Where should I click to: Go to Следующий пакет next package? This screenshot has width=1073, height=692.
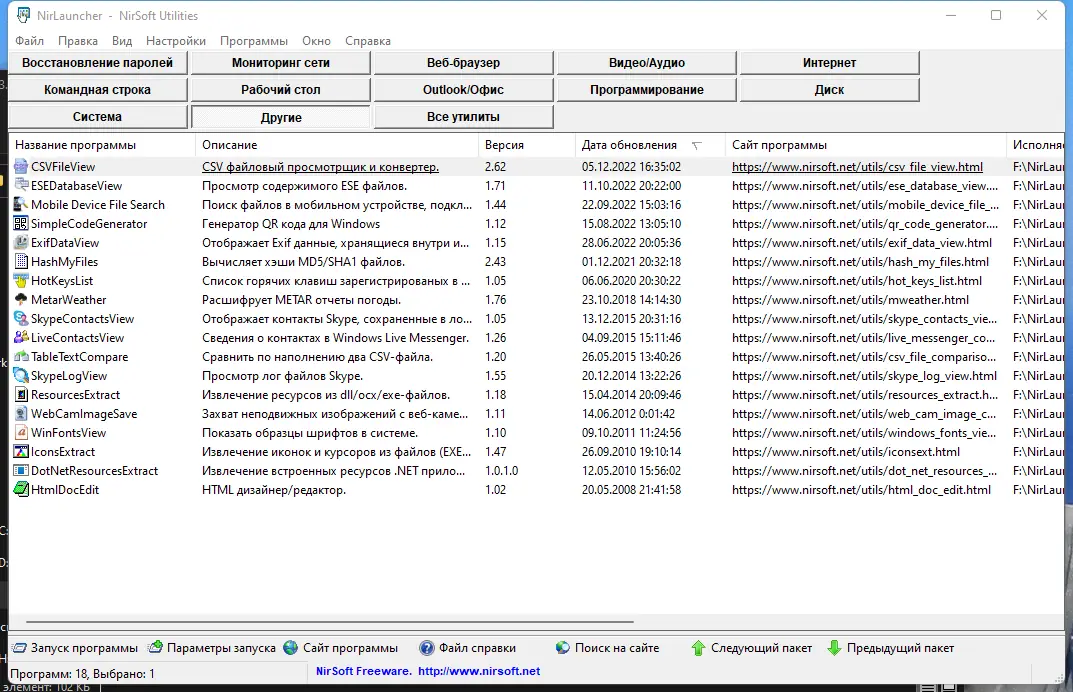pos(752,648)
